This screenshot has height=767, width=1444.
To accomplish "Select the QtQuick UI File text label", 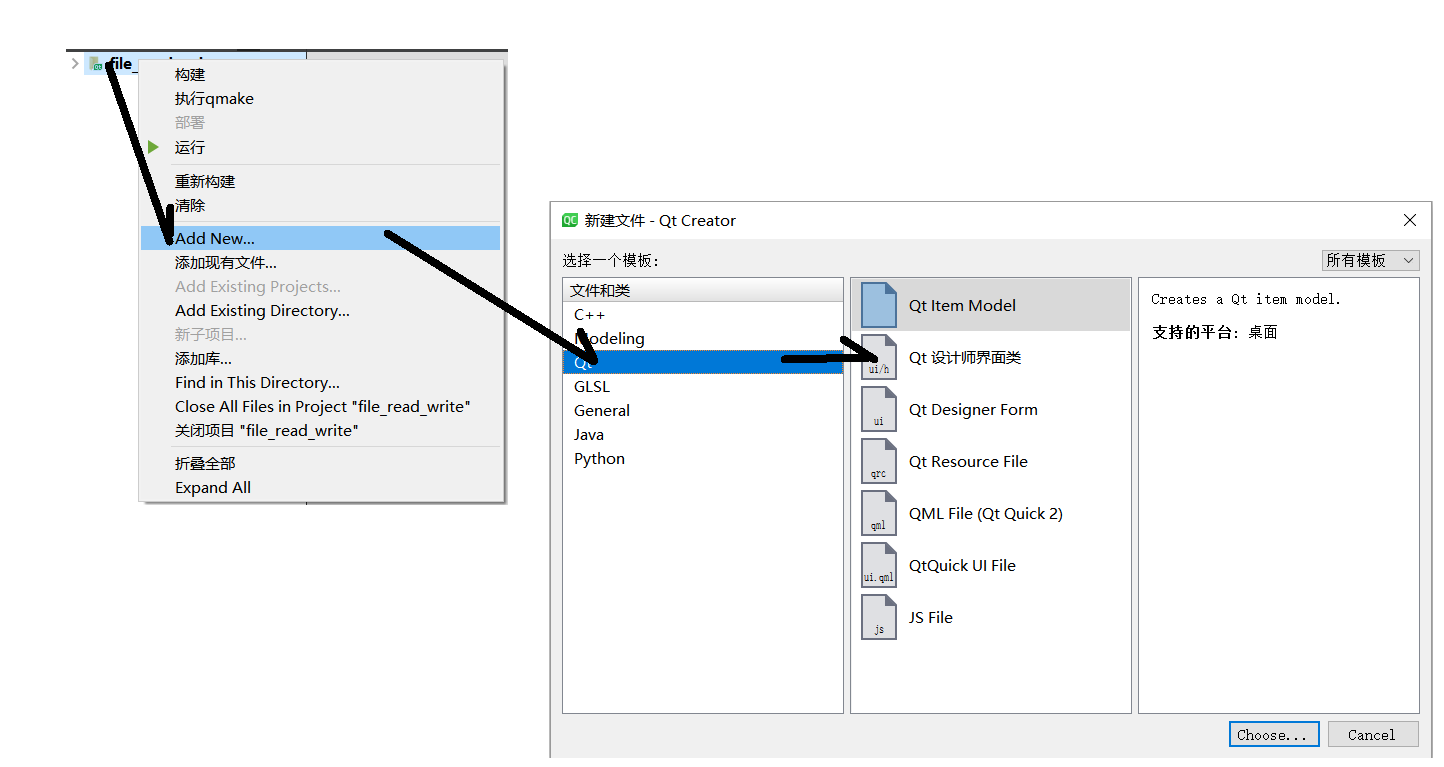I will click(x=962, y=565).
